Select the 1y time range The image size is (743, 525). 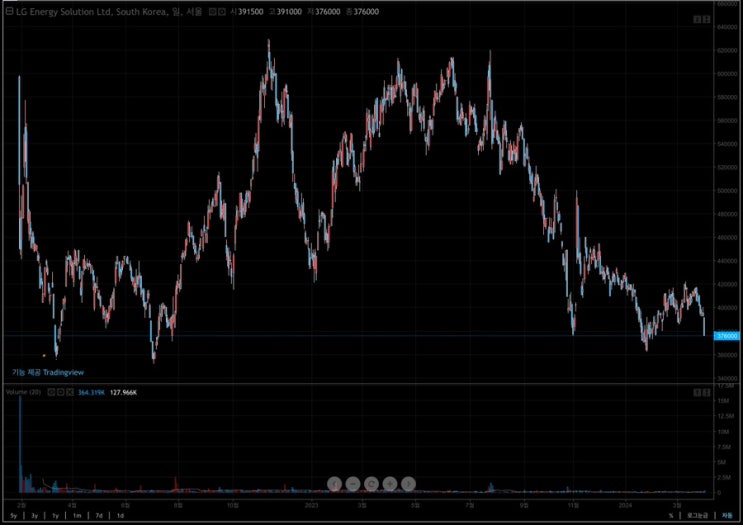coord(55,514)
